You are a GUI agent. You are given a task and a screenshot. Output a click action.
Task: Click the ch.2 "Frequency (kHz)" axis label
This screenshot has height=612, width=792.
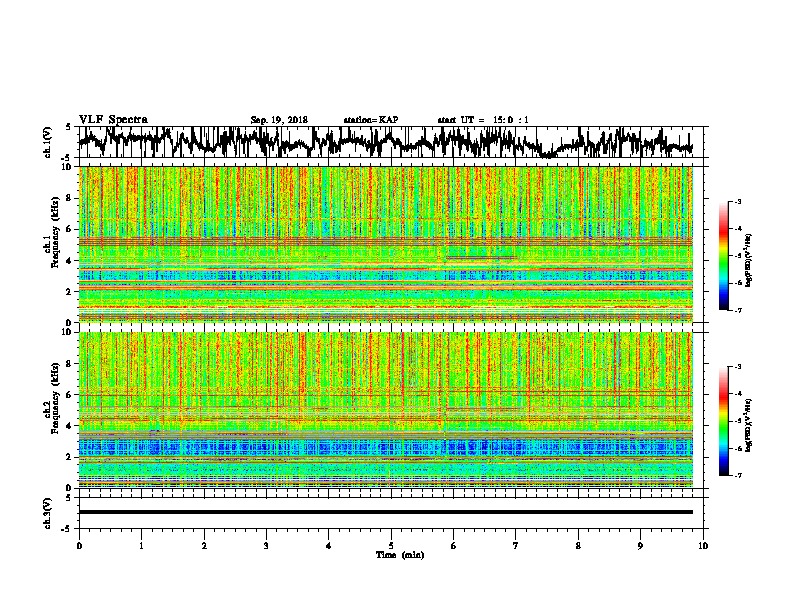[x=55, y=398]
